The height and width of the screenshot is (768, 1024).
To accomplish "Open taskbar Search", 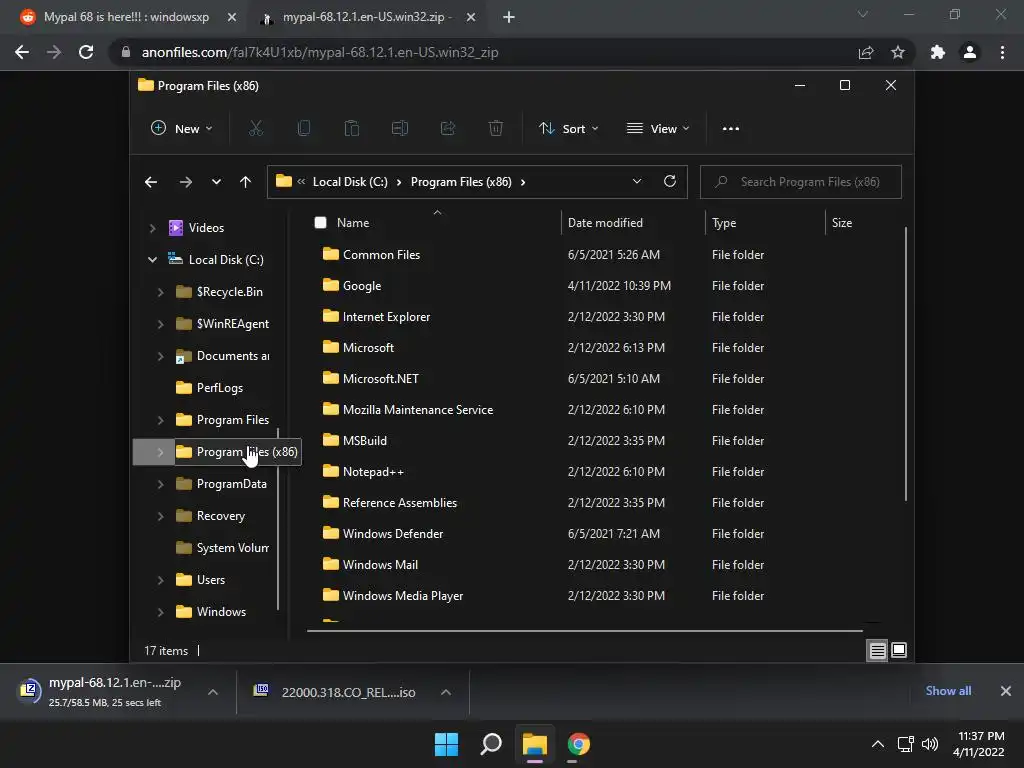I will click(490, 744).
